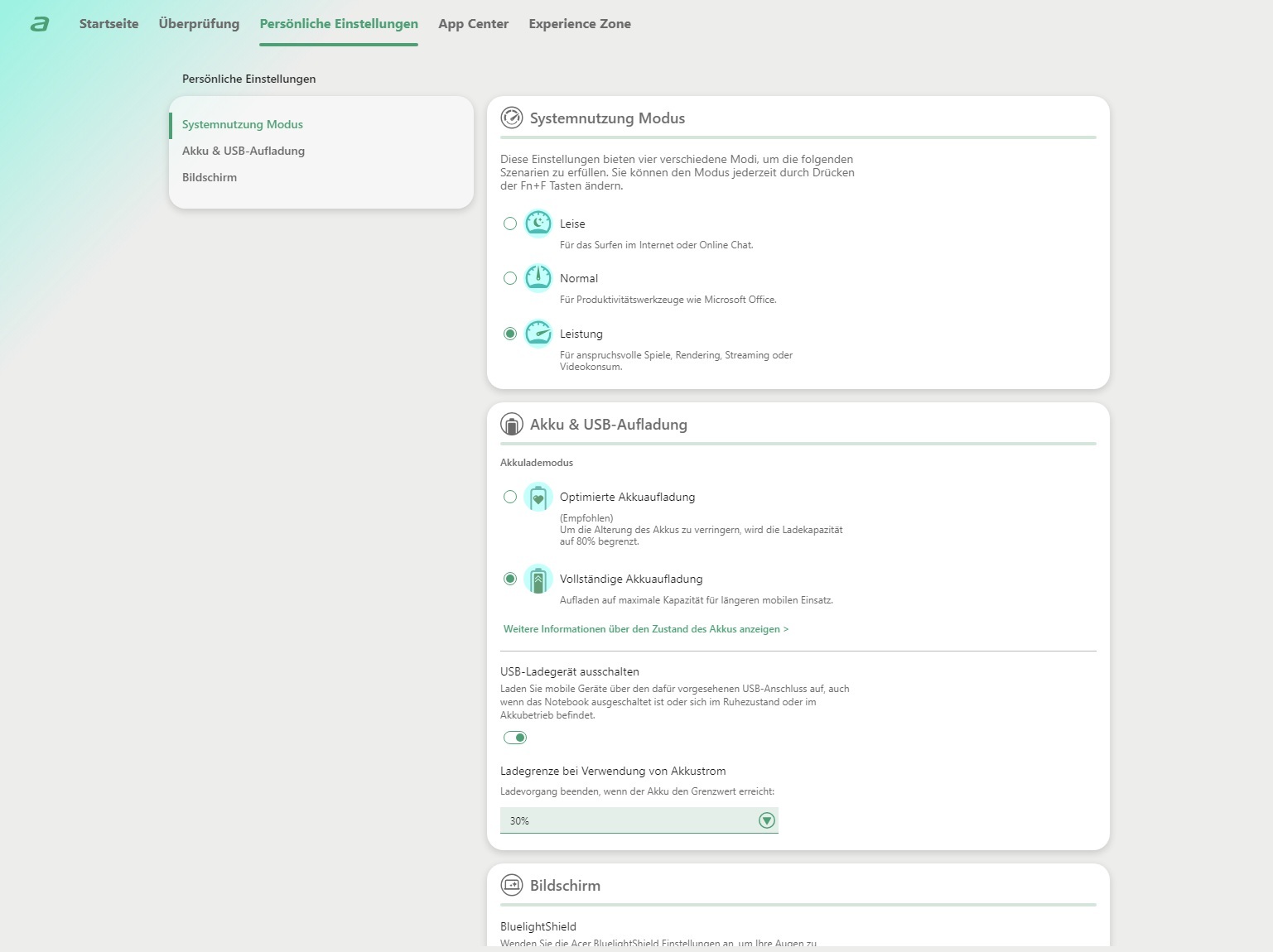Click the Acer logo icon

[40, 24]
